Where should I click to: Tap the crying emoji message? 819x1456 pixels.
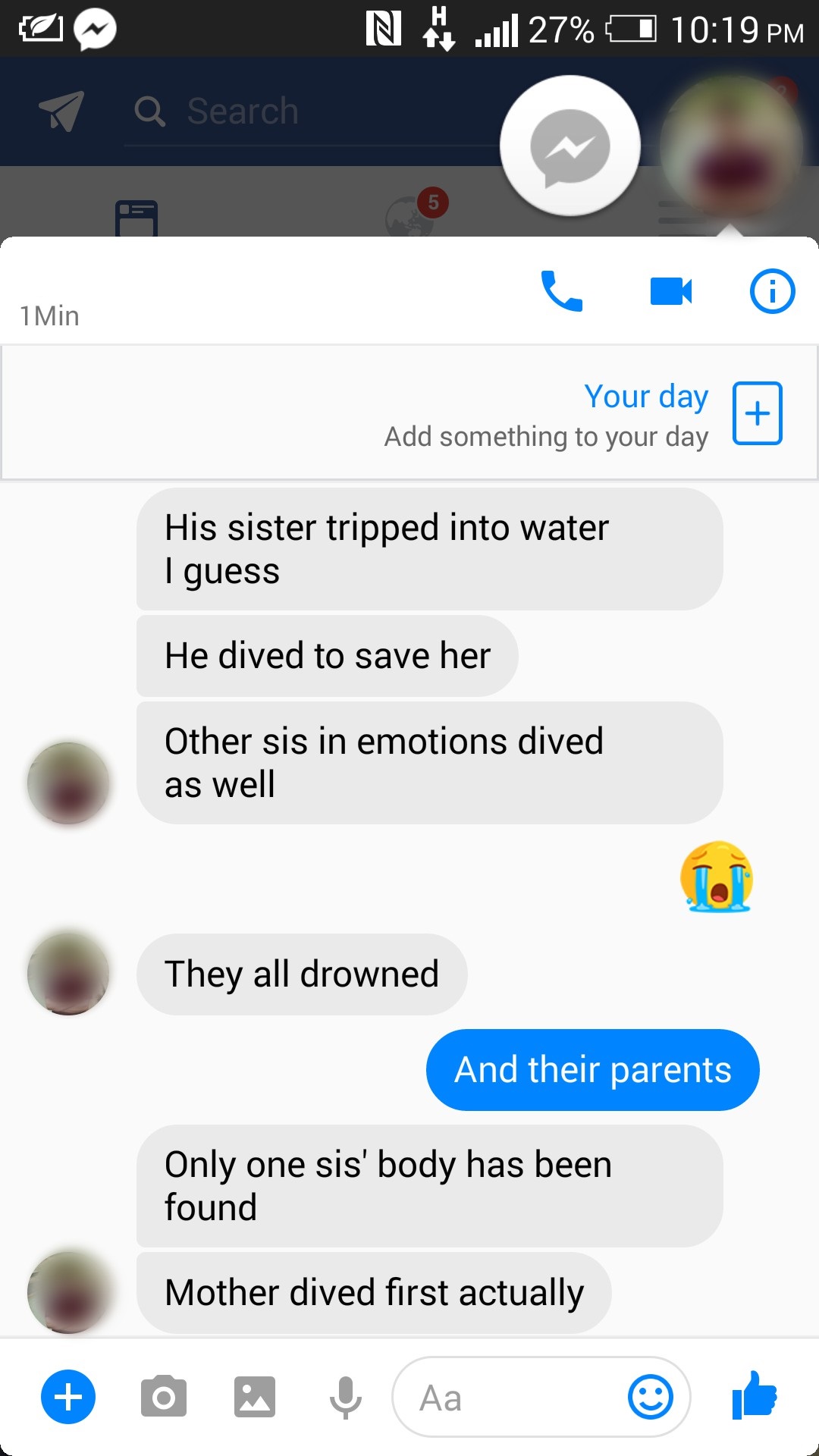point(717,876)
